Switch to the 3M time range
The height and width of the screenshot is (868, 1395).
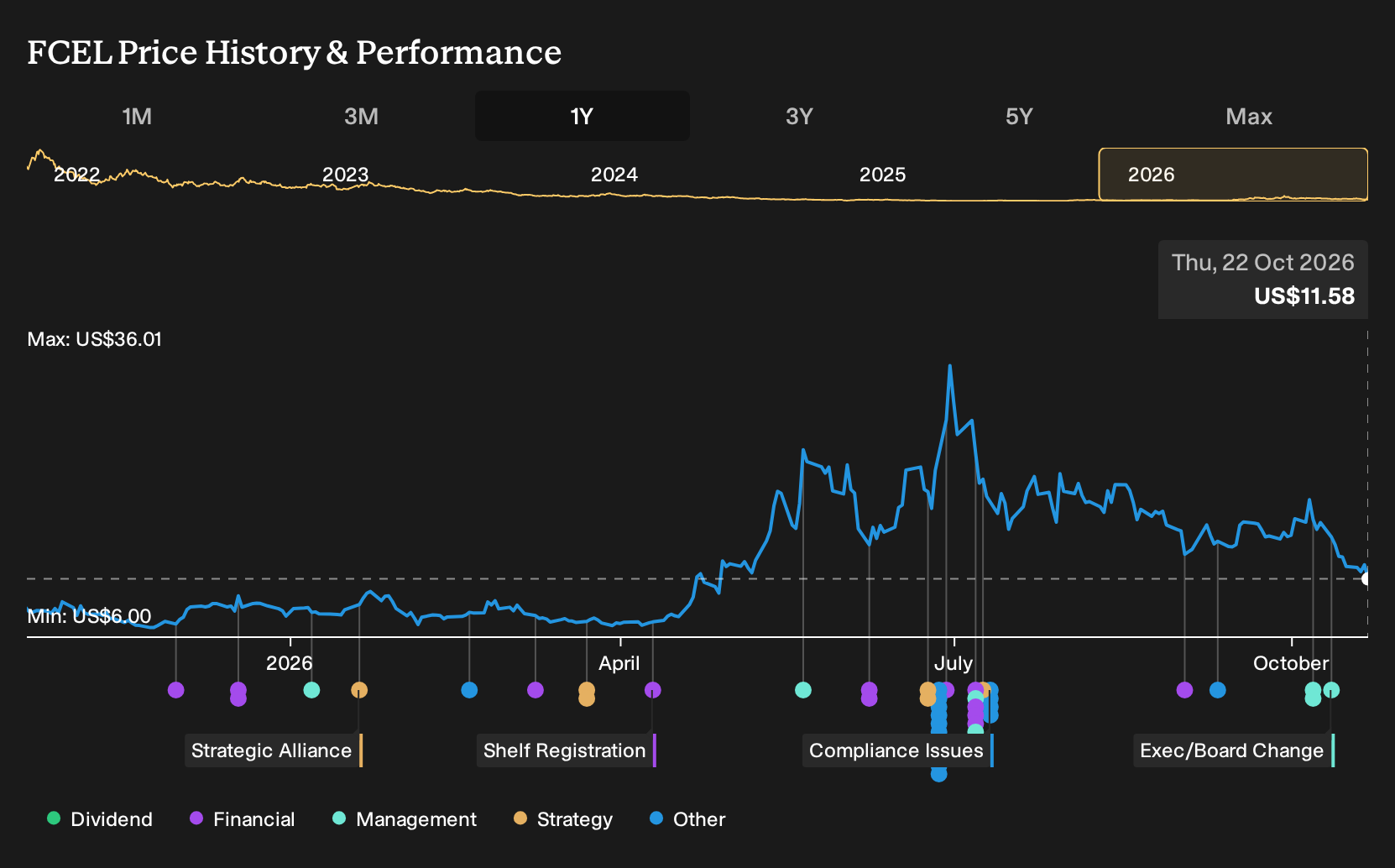pos(361,116)
